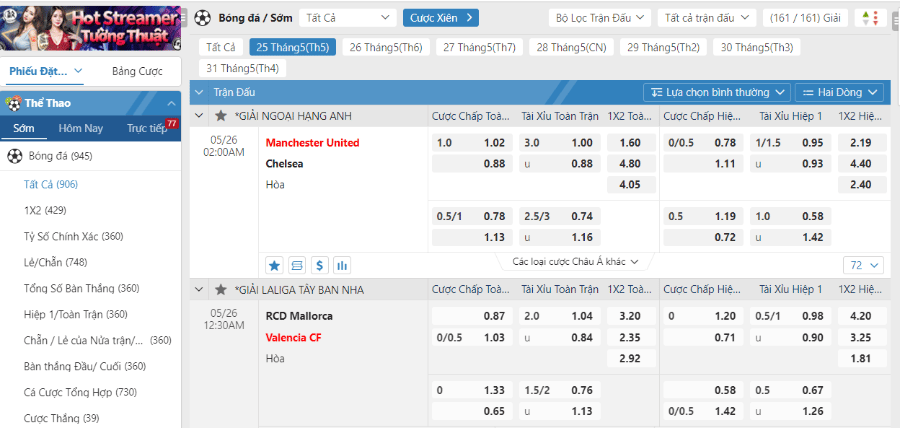Select the 26 Tháng5(Th6) date tab

(385, 47)
